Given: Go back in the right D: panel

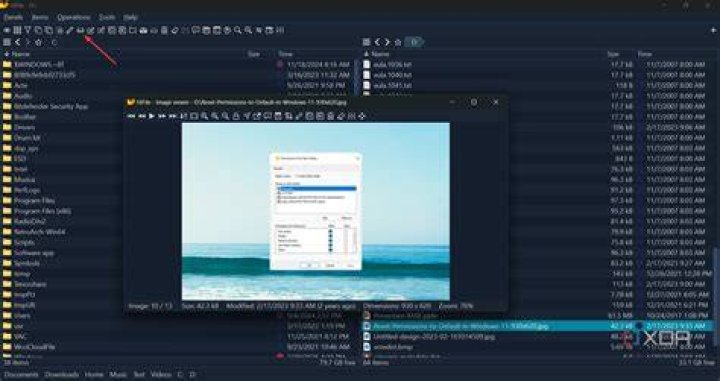Looking at the screenshot, I should click(377, 42).
